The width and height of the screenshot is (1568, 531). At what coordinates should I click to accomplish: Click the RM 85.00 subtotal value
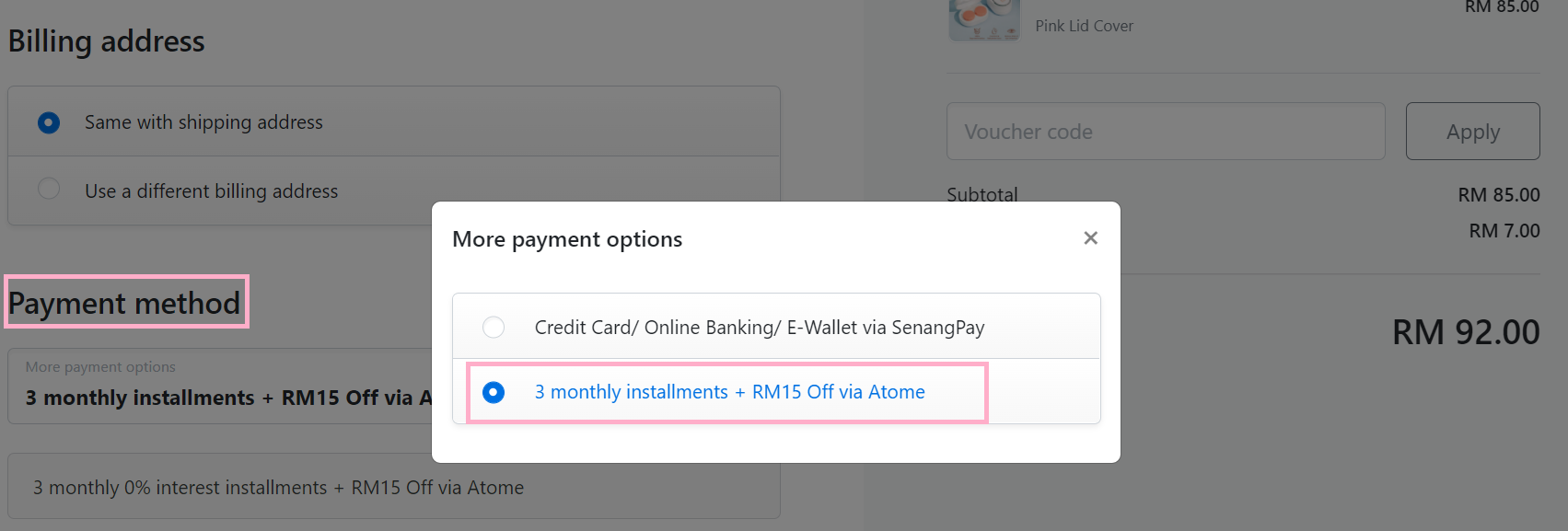(x=1499, y=195)
